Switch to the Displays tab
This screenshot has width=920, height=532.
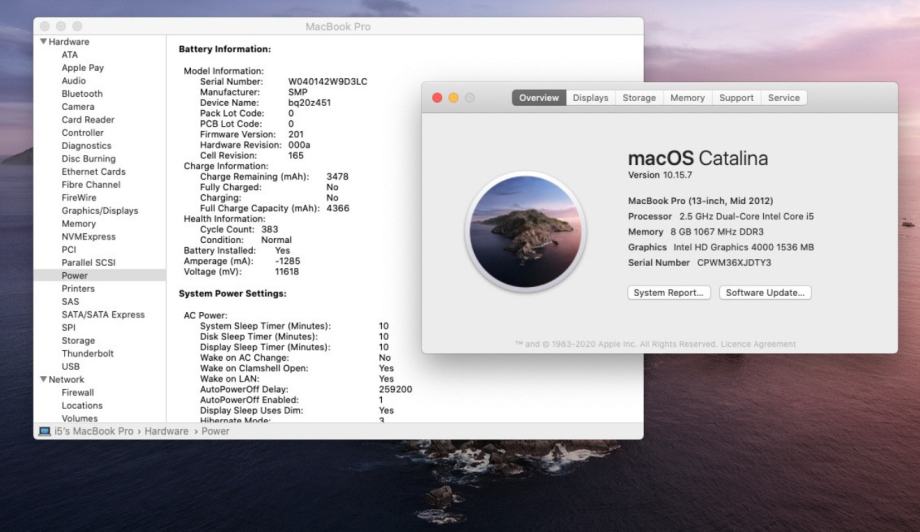tap(590, 98)
